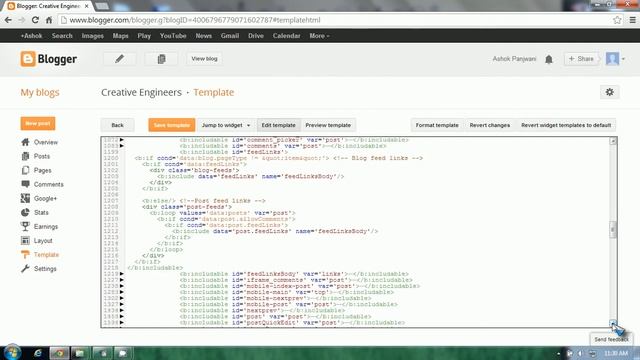Click the browser address bar URL
This screenshot has height=360, width=640.
click(x=195, y=20)
